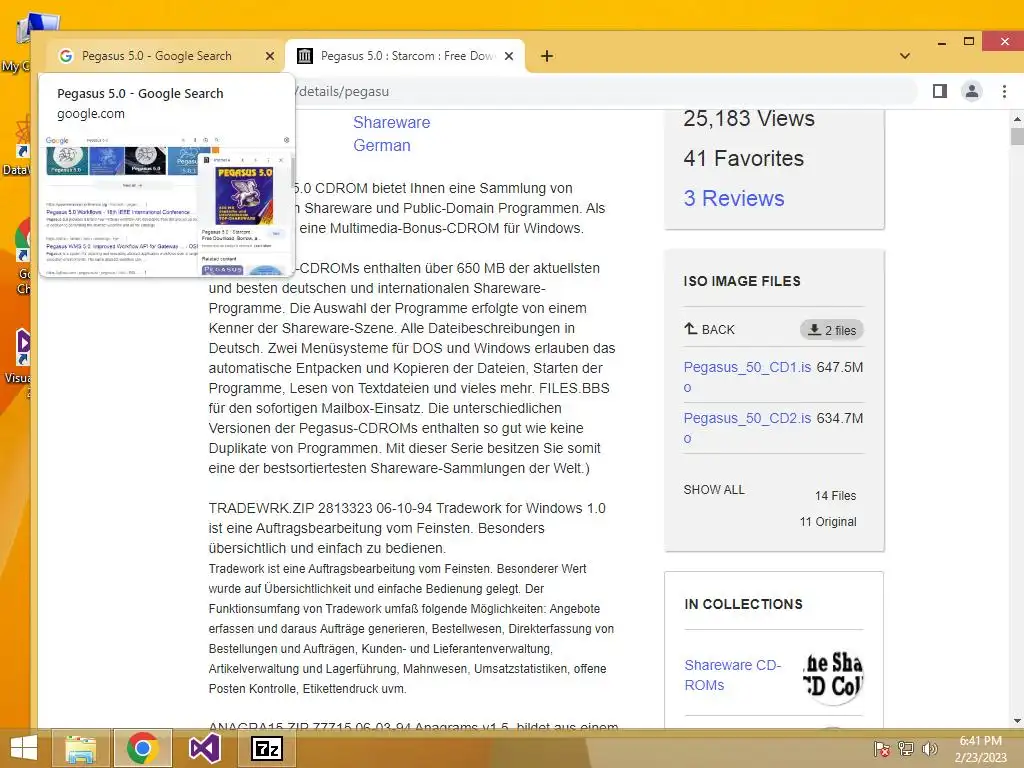This screenshot has height=768, width=1024.
Task: Open the Shareware CD-ROMs collection link
Action: point(733,675)
